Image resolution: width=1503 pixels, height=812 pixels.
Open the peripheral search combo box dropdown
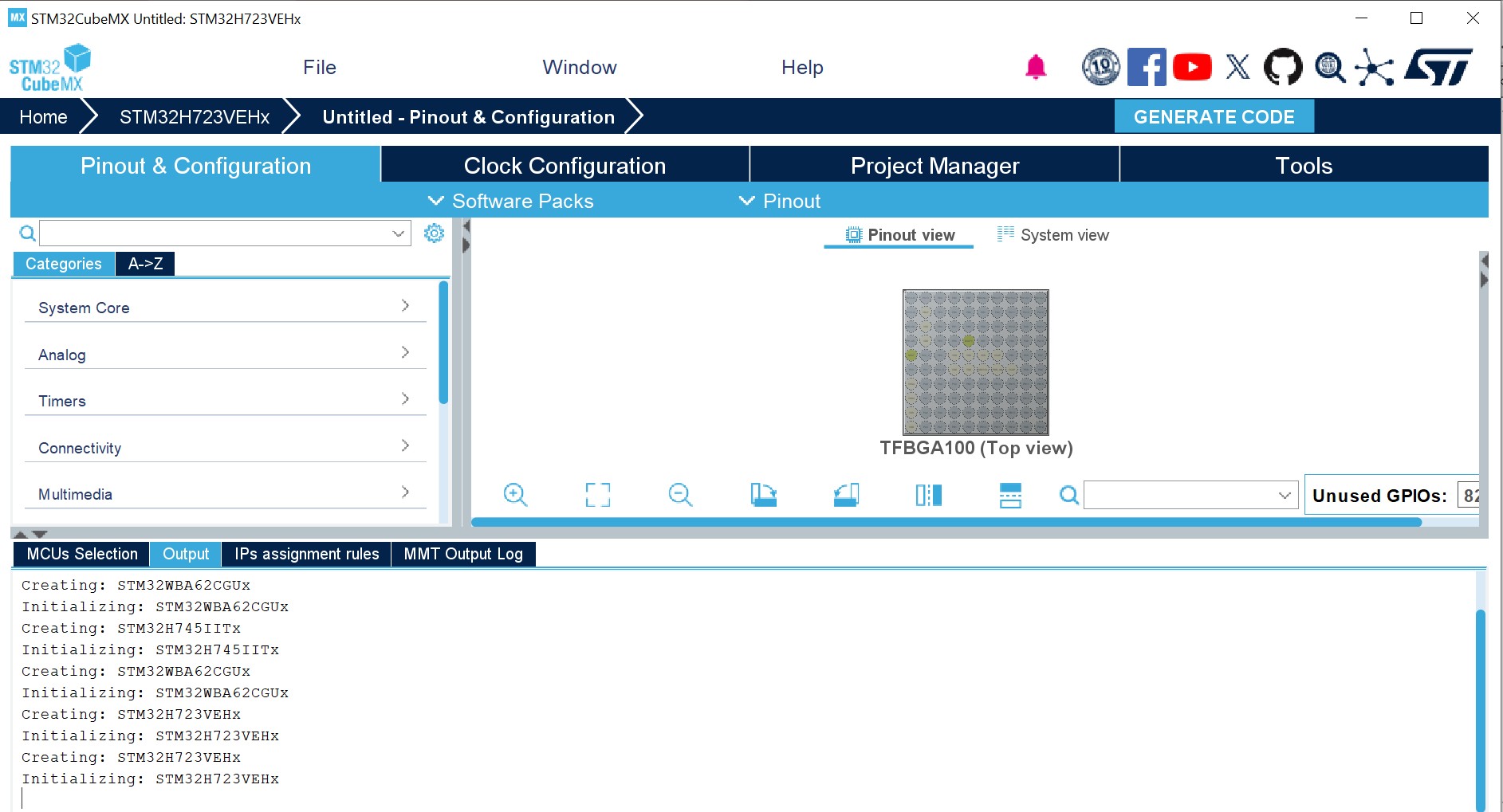click(398, 233)
